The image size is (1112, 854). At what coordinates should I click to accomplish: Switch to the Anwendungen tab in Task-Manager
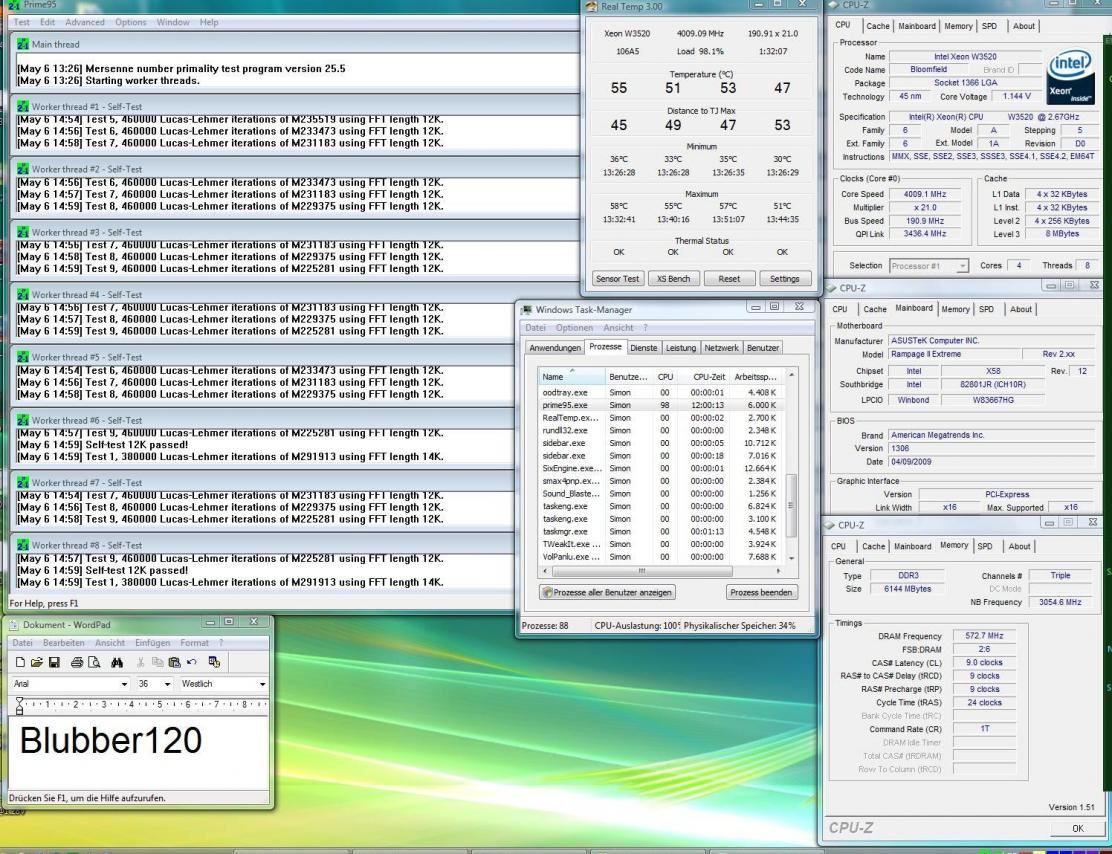pos(555,348)
